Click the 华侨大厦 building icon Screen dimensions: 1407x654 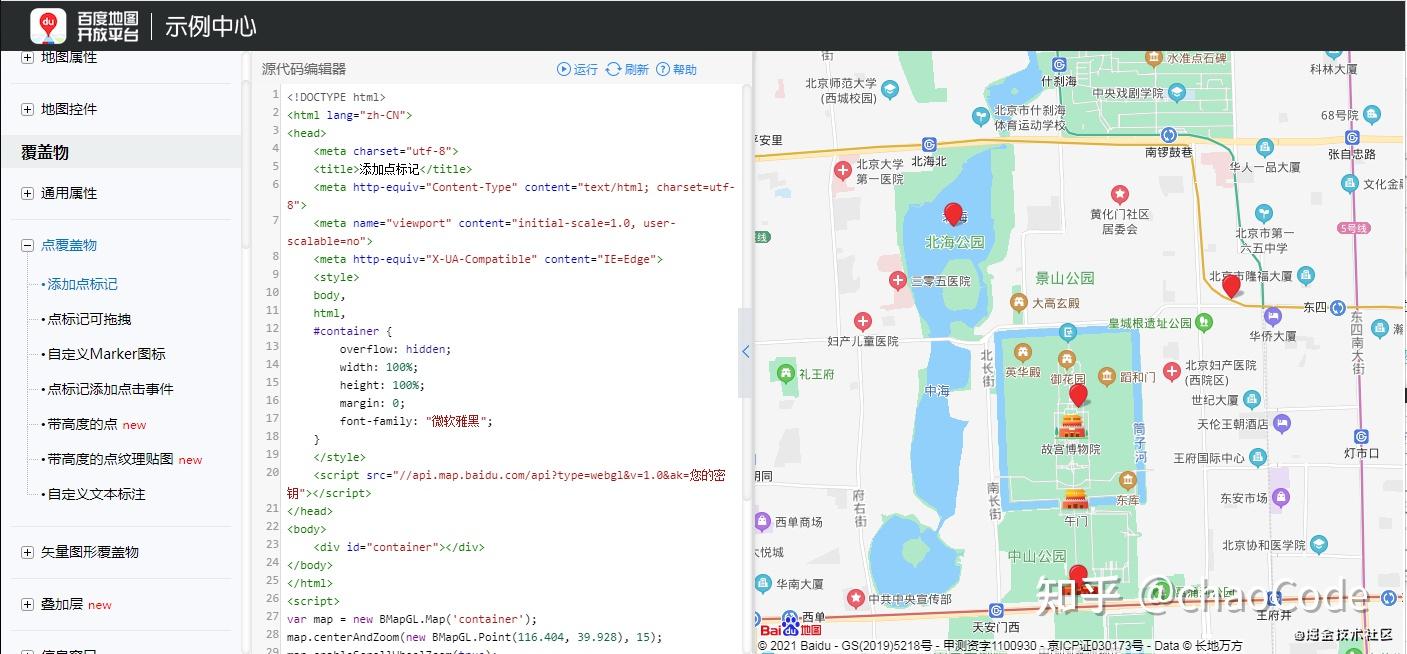[x=1272, y=316]
